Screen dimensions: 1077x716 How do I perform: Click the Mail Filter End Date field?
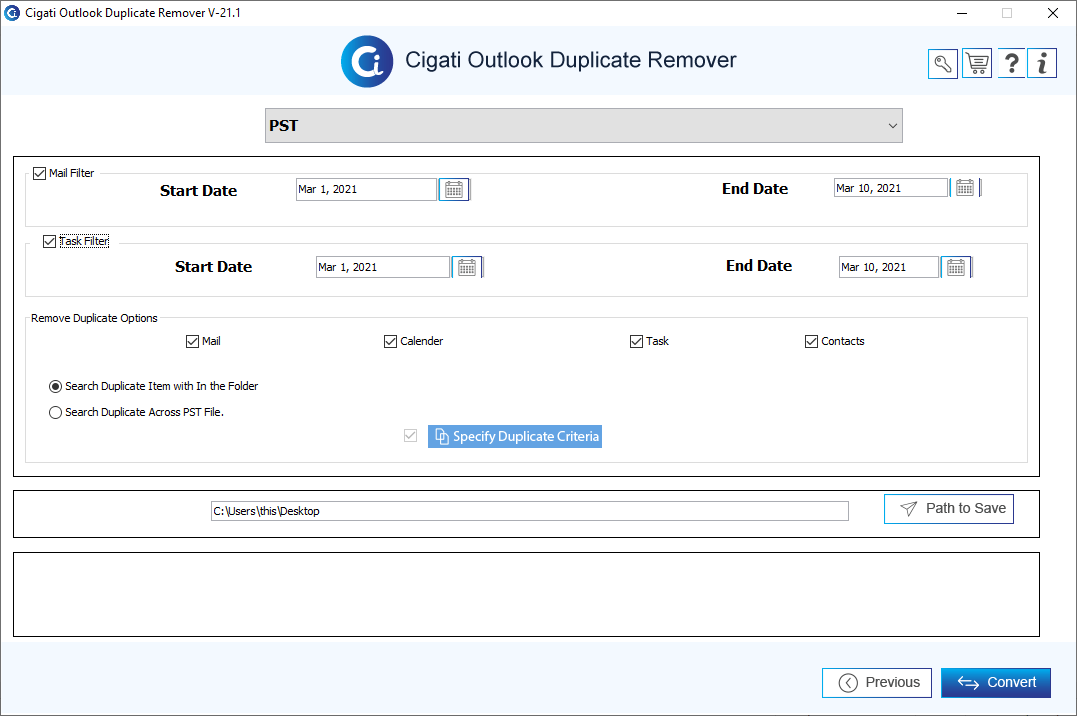click(x=891, y=188)
